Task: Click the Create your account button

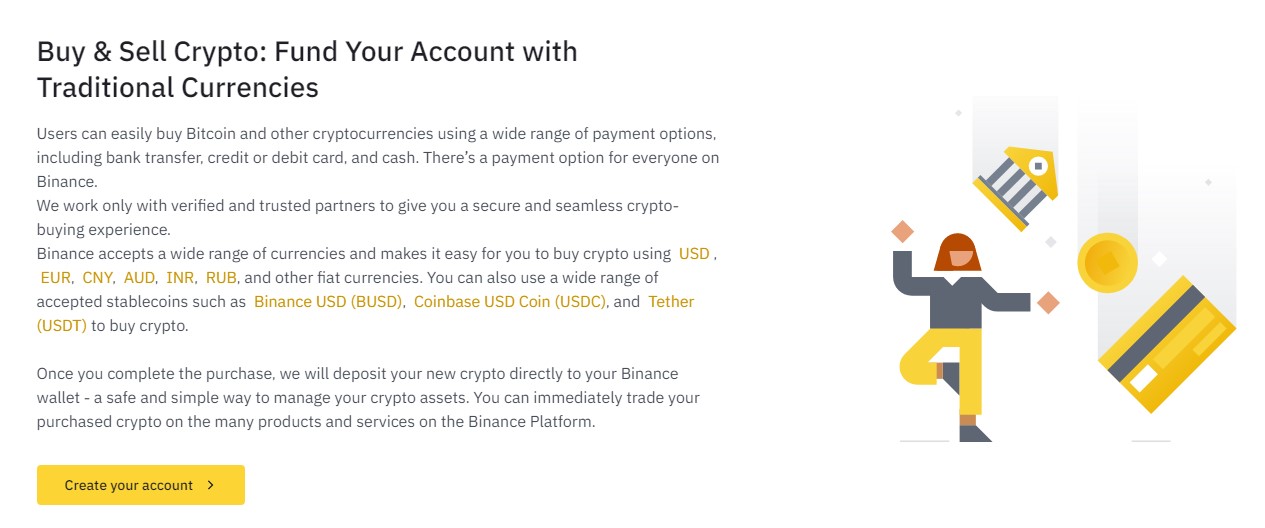Action: [141, 485]
